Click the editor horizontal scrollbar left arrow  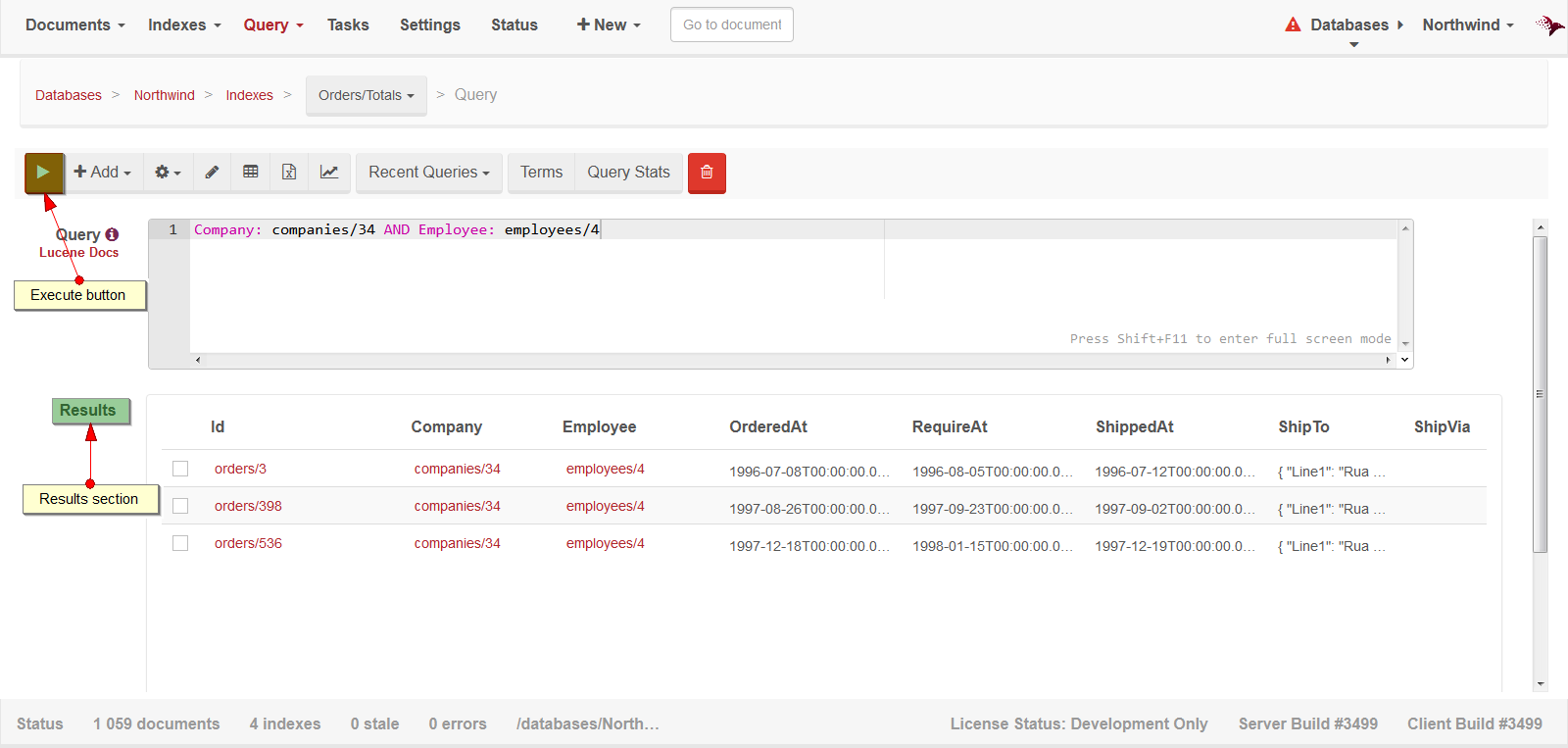198,360
